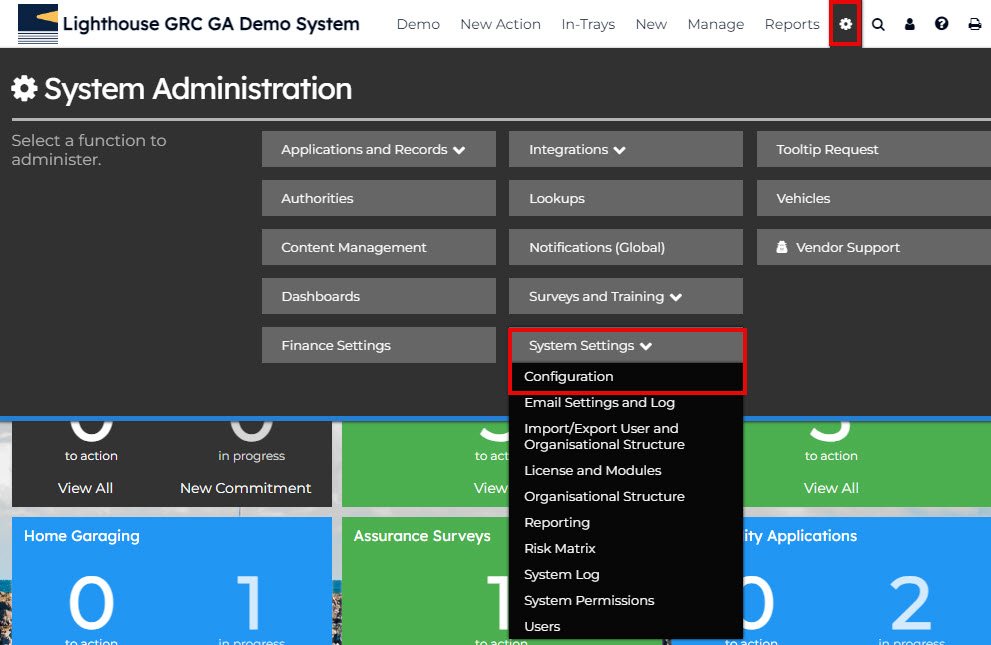The height and width of the screenshot is (645, 991).
Task: Expand the Applications and Records dropdown
Action: click(378, 150)
